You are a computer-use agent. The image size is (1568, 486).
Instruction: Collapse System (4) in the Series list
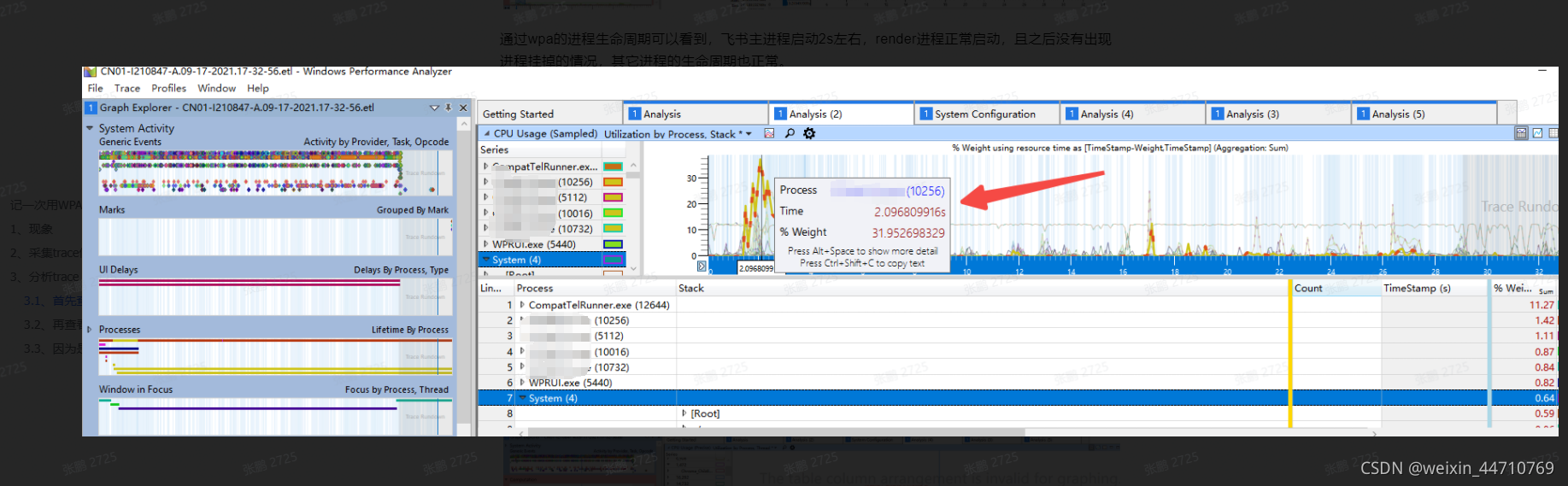[x=486, y=260]
